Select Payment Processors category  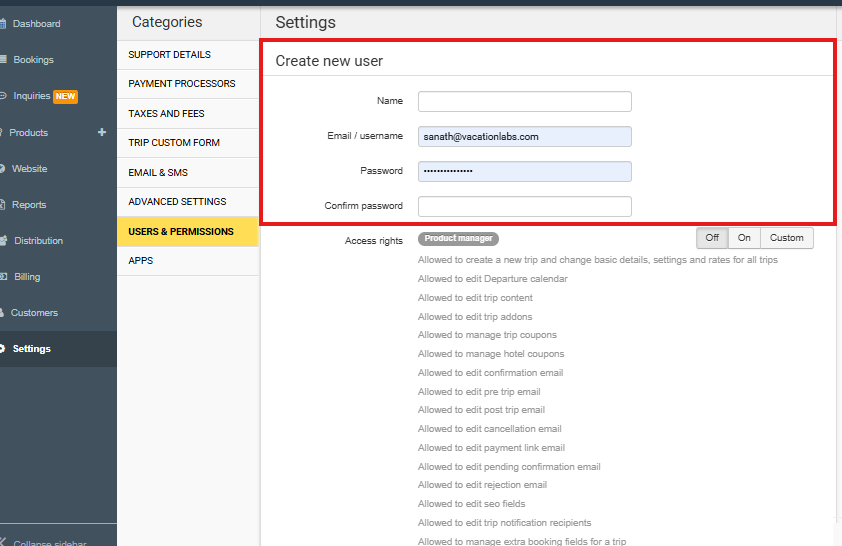[182, 84]
